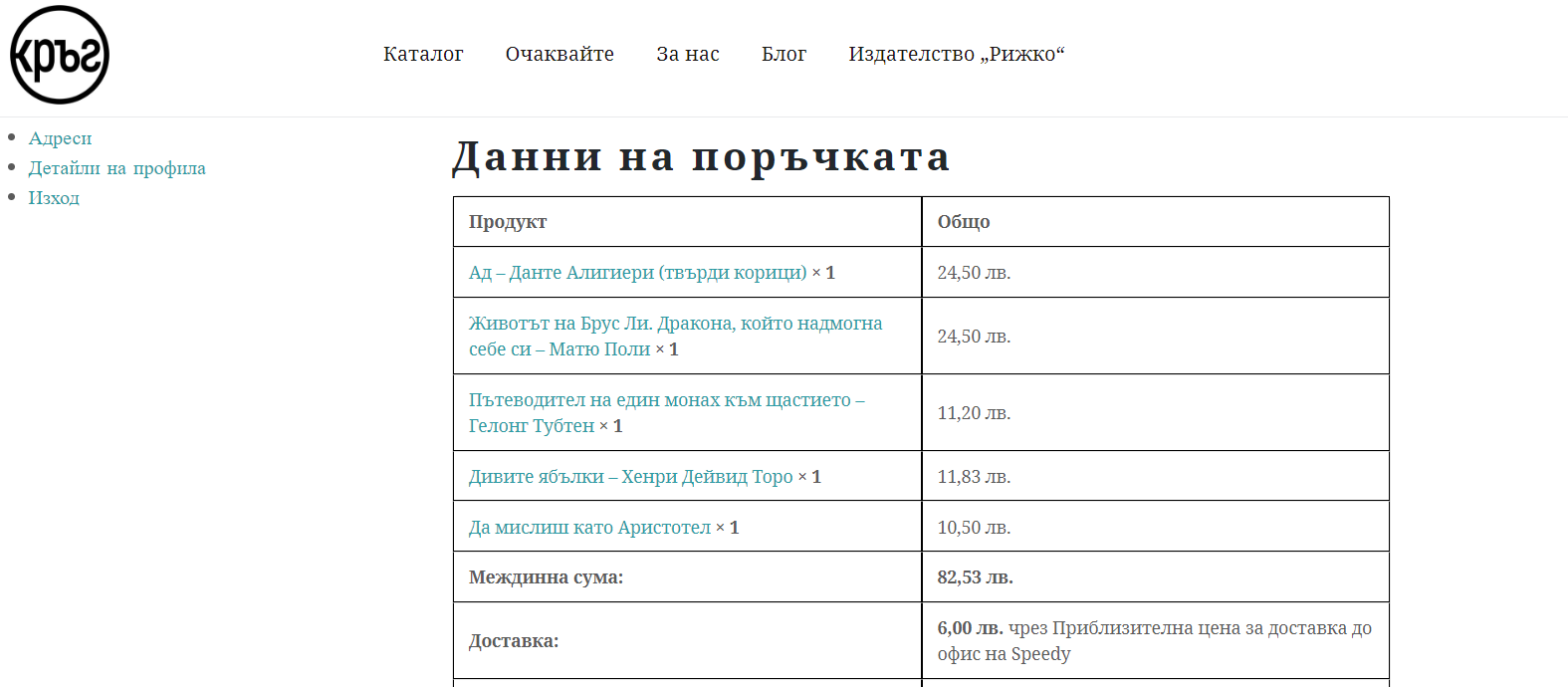Viewport: 1568px width, 687px height.
Task: Select the Доставка label
Action: point(514,640)
